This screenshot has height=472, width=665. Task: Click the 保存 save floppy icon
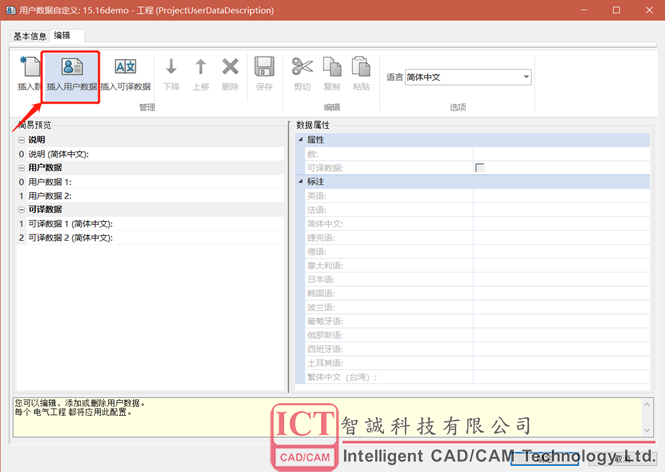(x=264, y=68)
